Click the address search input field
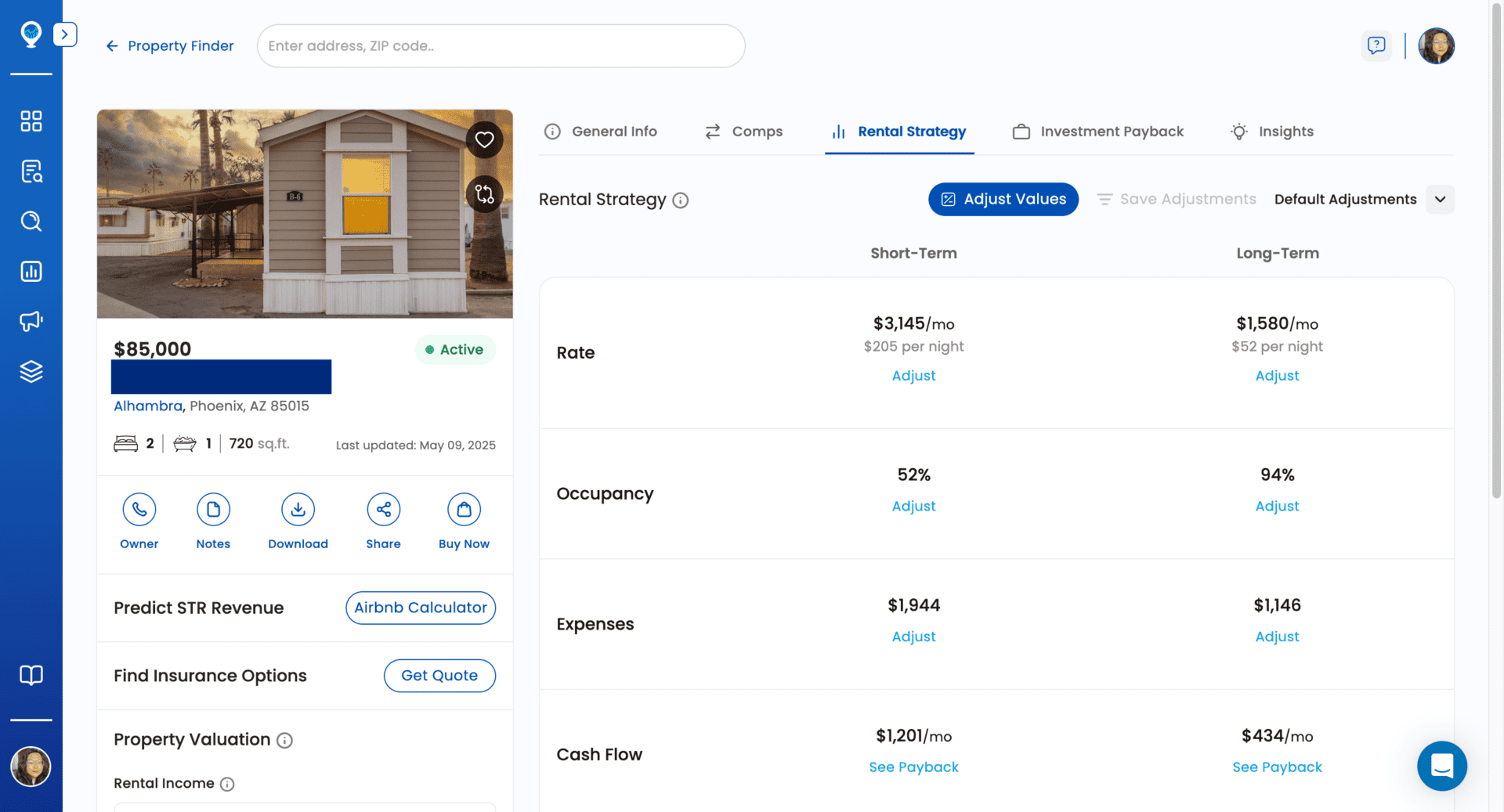Screen dimensions: 1504x812 click(501, 45)
